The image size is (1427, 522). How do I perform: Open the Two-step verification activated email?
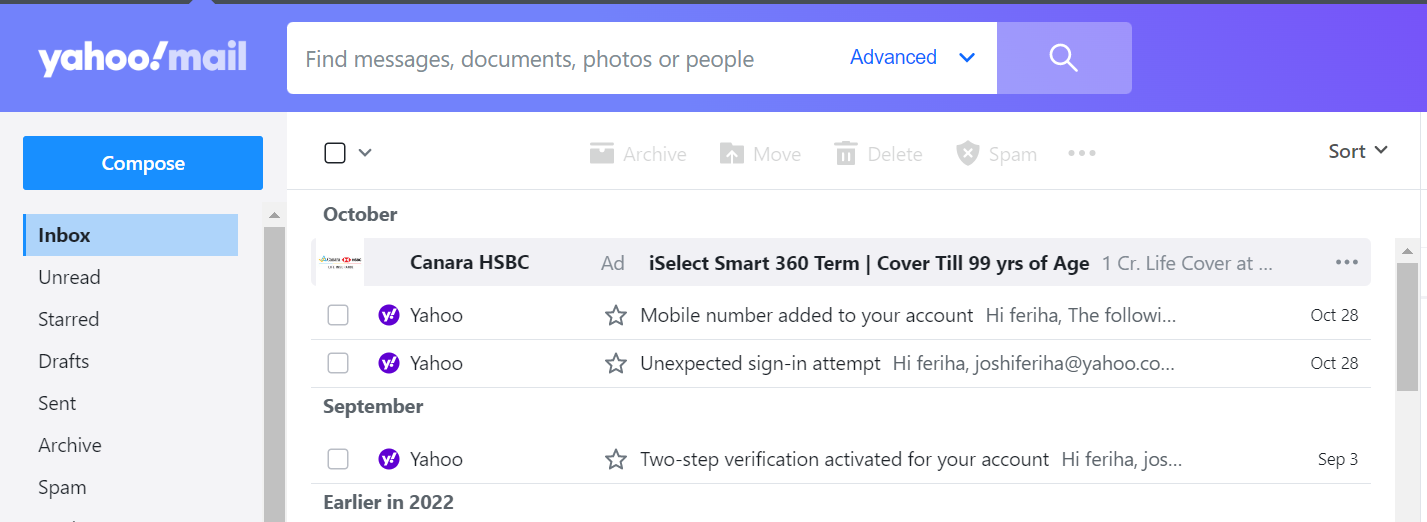(x=843, y=459)
